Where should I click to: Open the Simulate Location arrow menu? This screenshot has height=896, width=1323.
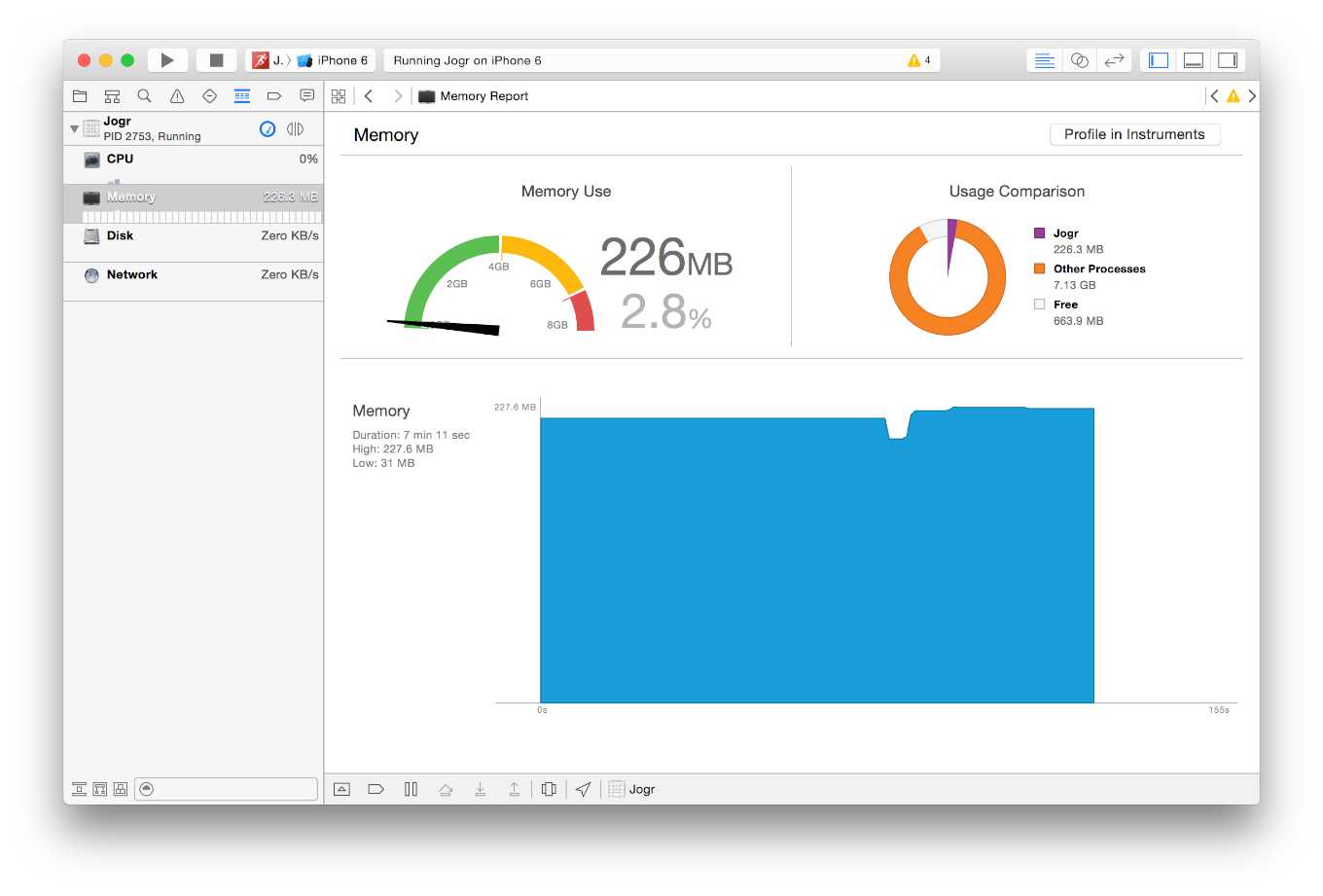(x=583, y=789)
